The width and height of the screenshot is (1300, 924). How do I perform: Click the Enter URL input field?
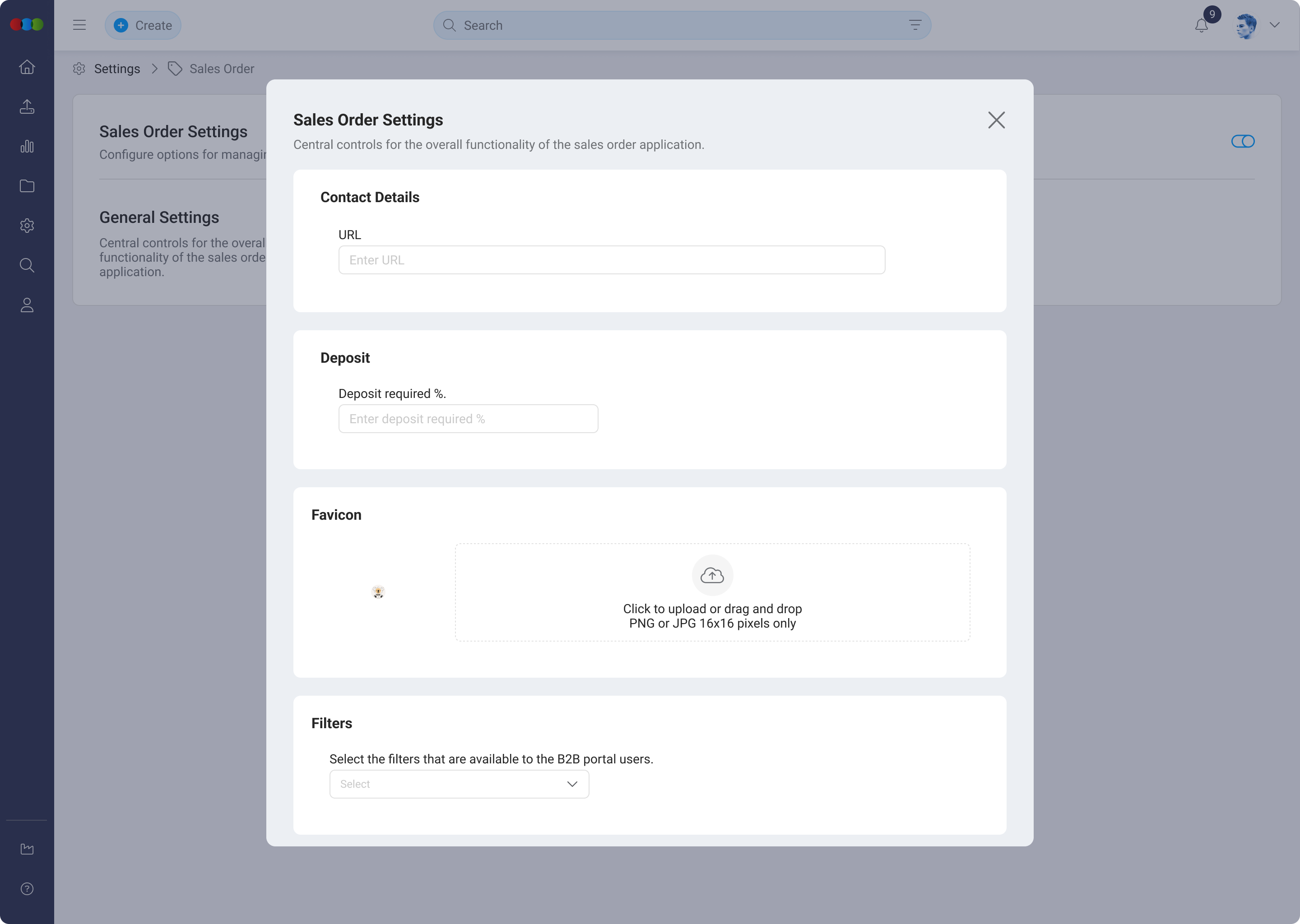point(611,259)
